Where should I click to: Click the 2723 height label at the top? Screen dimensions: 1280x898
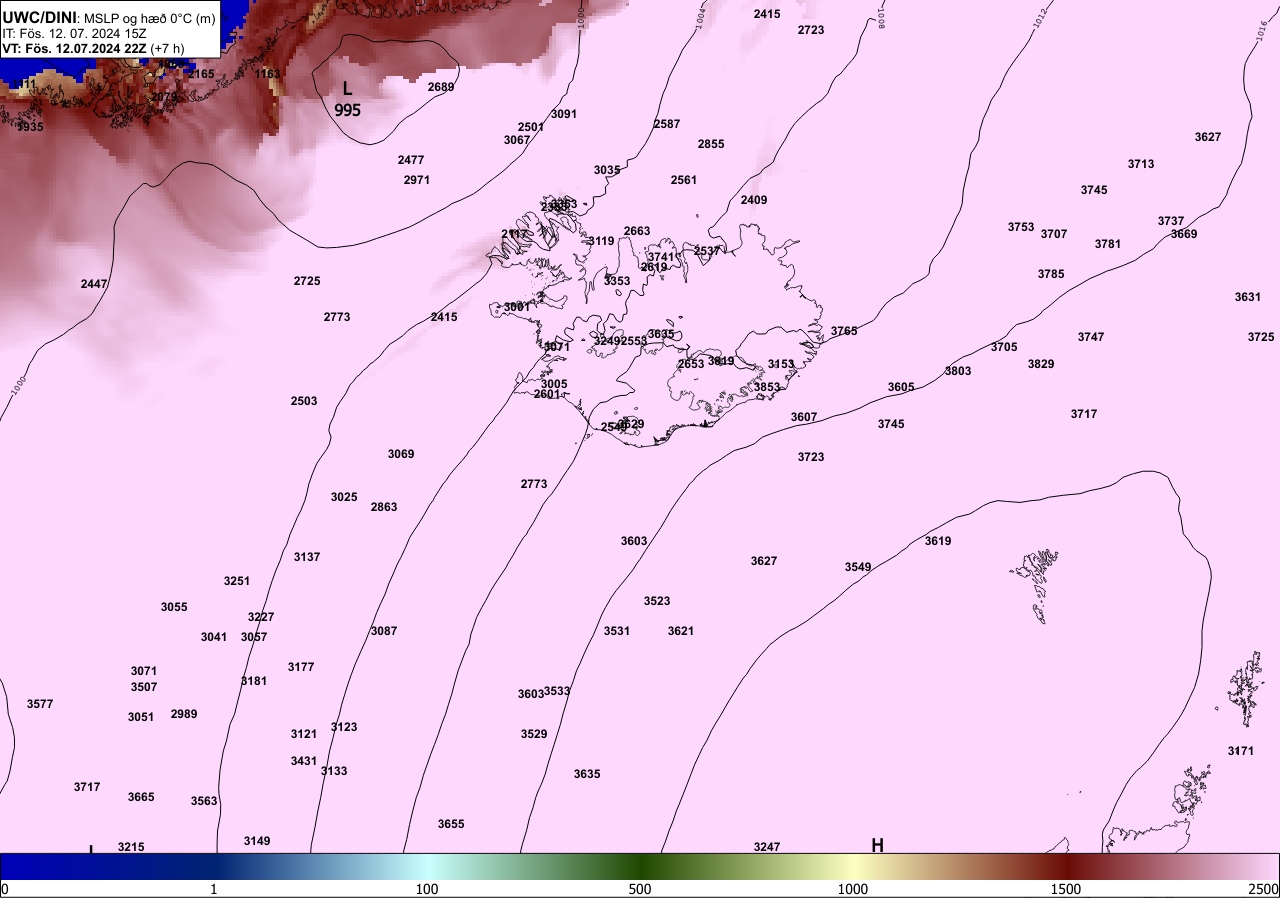811,30
